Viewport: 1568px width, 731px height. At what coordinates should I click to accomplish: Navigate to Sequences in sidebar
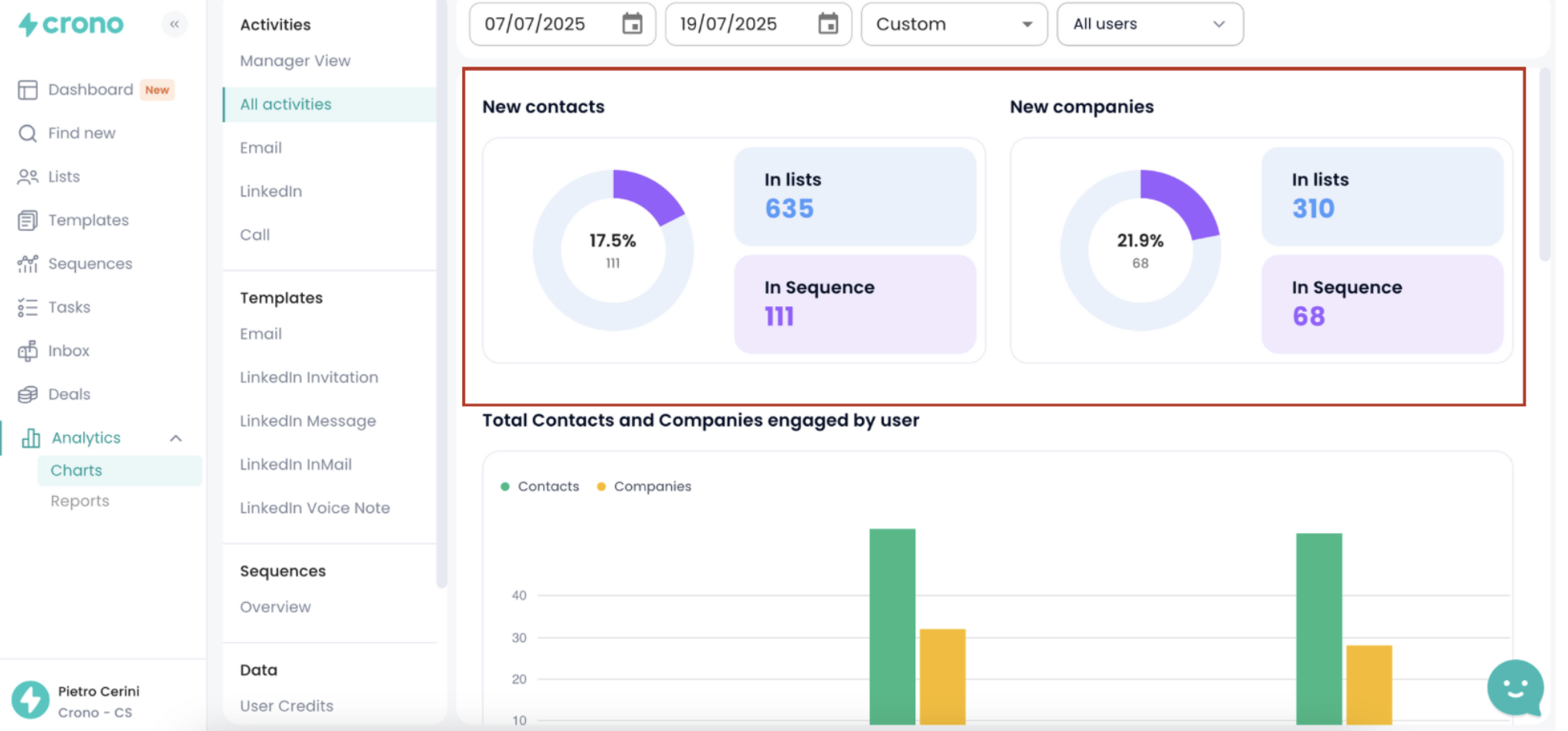coord(90,264)
